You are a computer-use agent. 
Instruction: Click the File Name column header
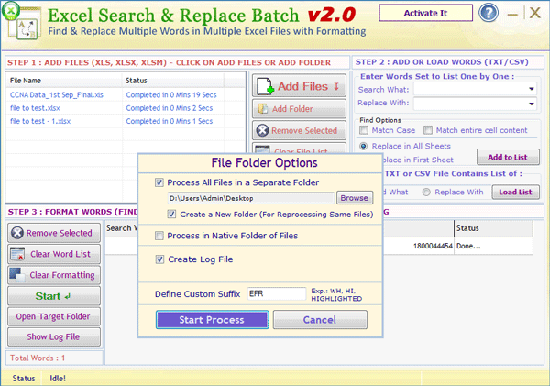(x=64, y=80)
